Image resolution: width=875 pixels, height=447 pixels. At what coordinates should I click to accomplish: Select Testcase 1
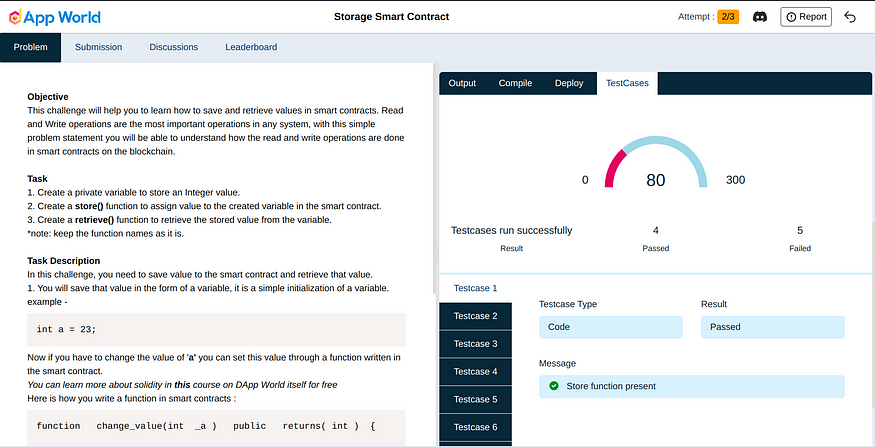[x=475, y=289]
